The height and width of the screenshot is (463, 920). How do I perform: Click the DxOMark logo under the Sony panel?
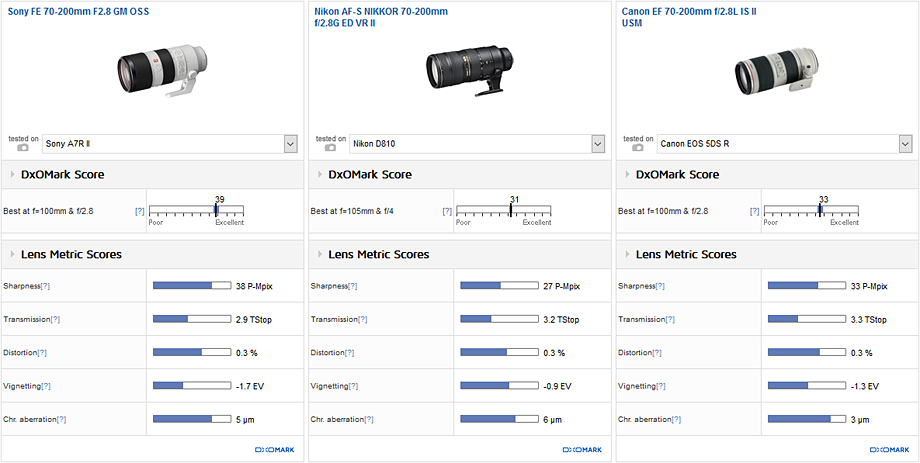click(274, 450)
